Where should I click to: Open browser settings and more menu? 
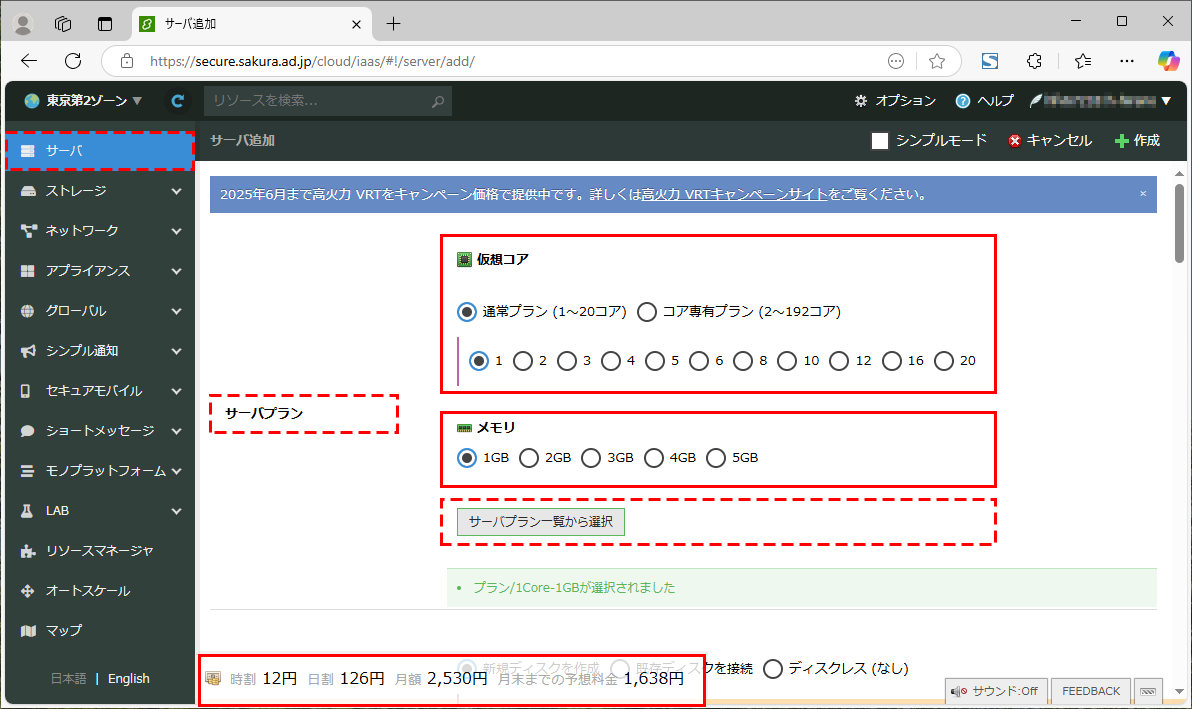click(x=1127, y=61)
